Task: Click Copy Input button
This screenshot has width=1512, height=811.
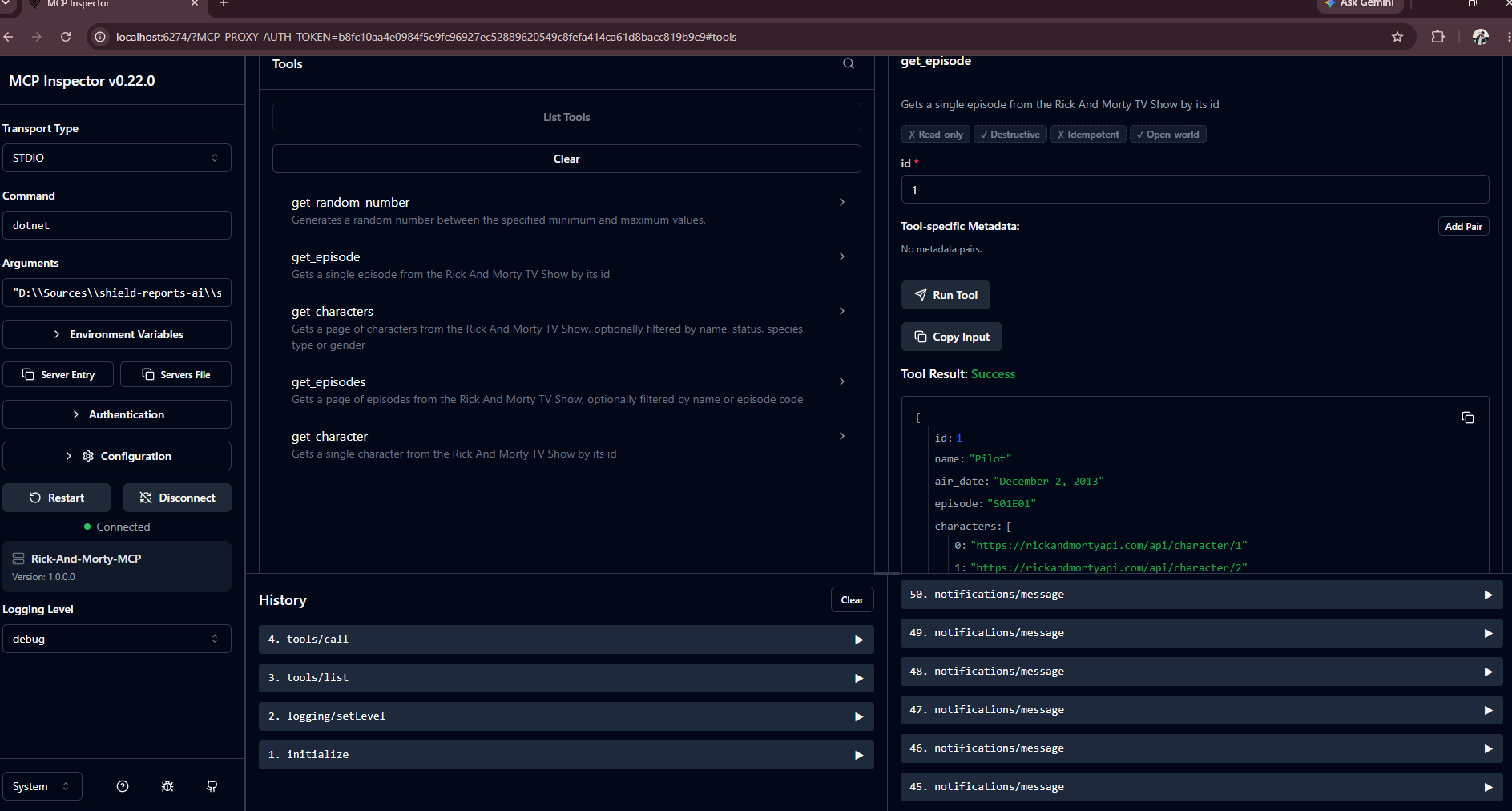Action: tap(952, 337)
